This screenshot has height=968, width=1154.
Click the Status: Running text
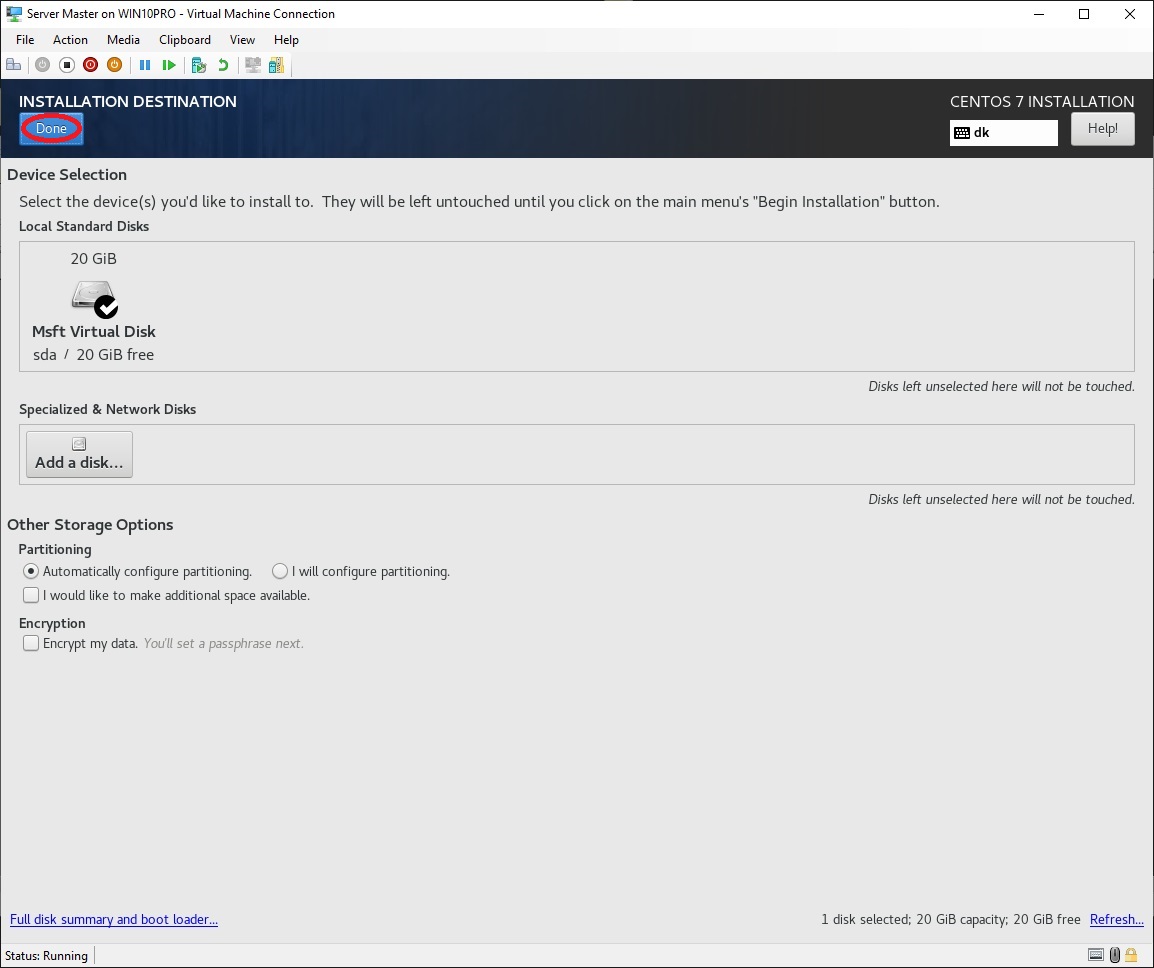46,955
